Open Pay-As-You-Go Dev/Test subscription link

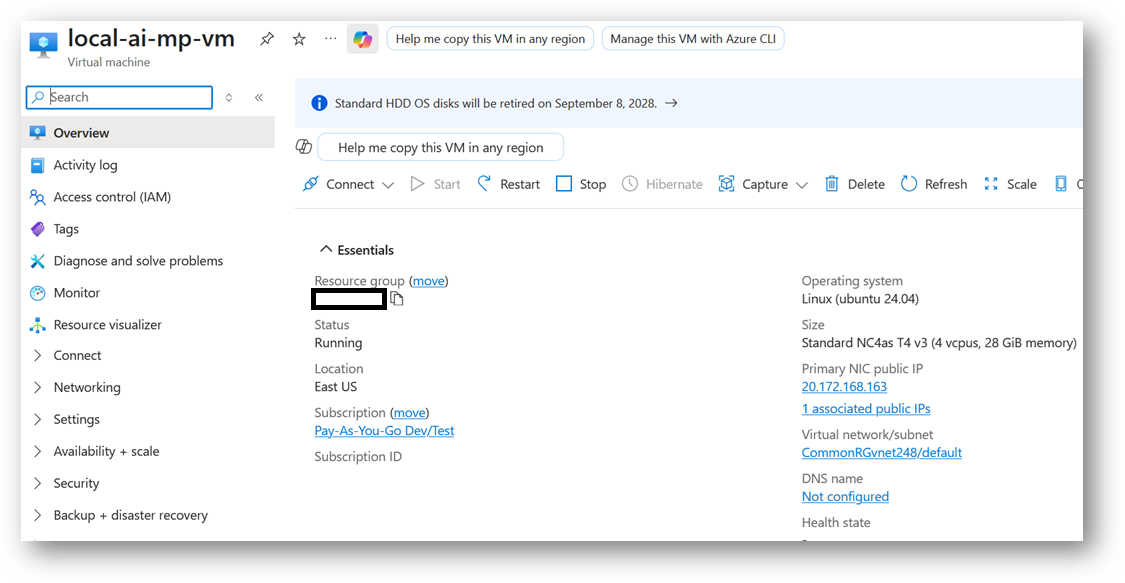384,430
